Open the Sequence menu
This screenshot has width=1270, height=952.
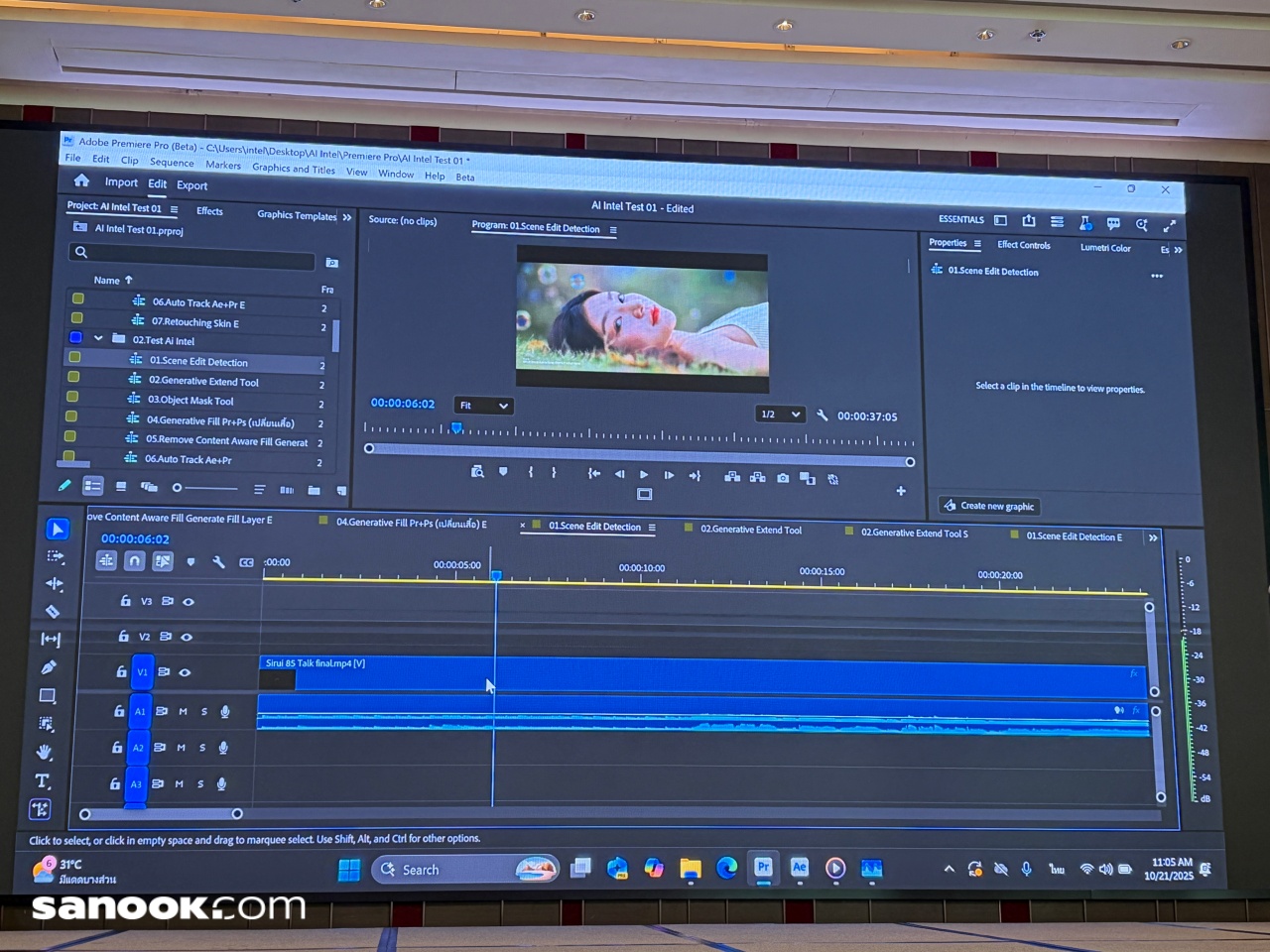point(172,163)
